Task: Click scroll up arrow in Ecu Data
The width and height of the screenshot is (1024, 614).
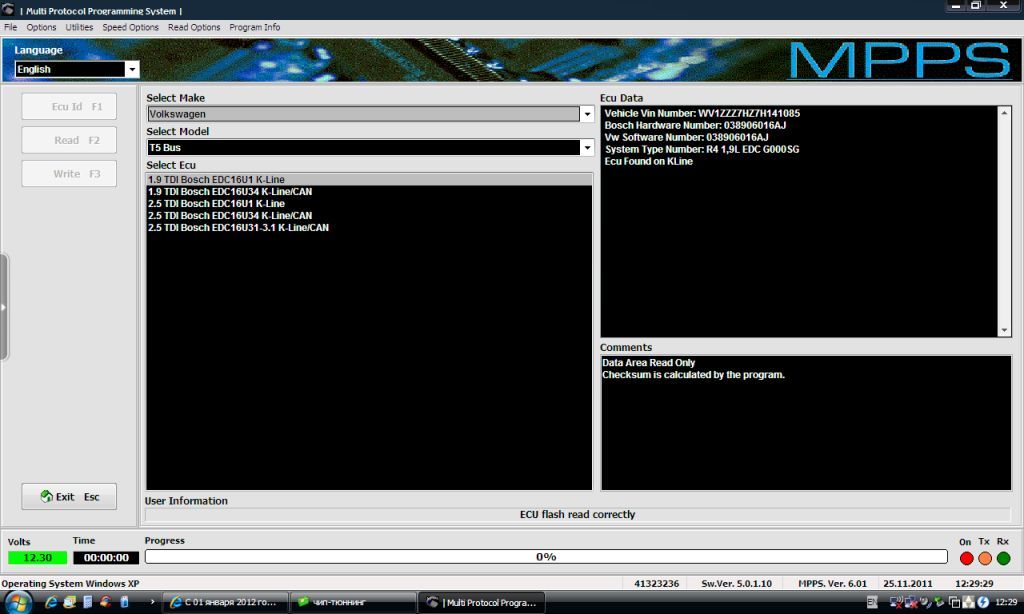Action: pyautogui.click(x=1004, y=113)
